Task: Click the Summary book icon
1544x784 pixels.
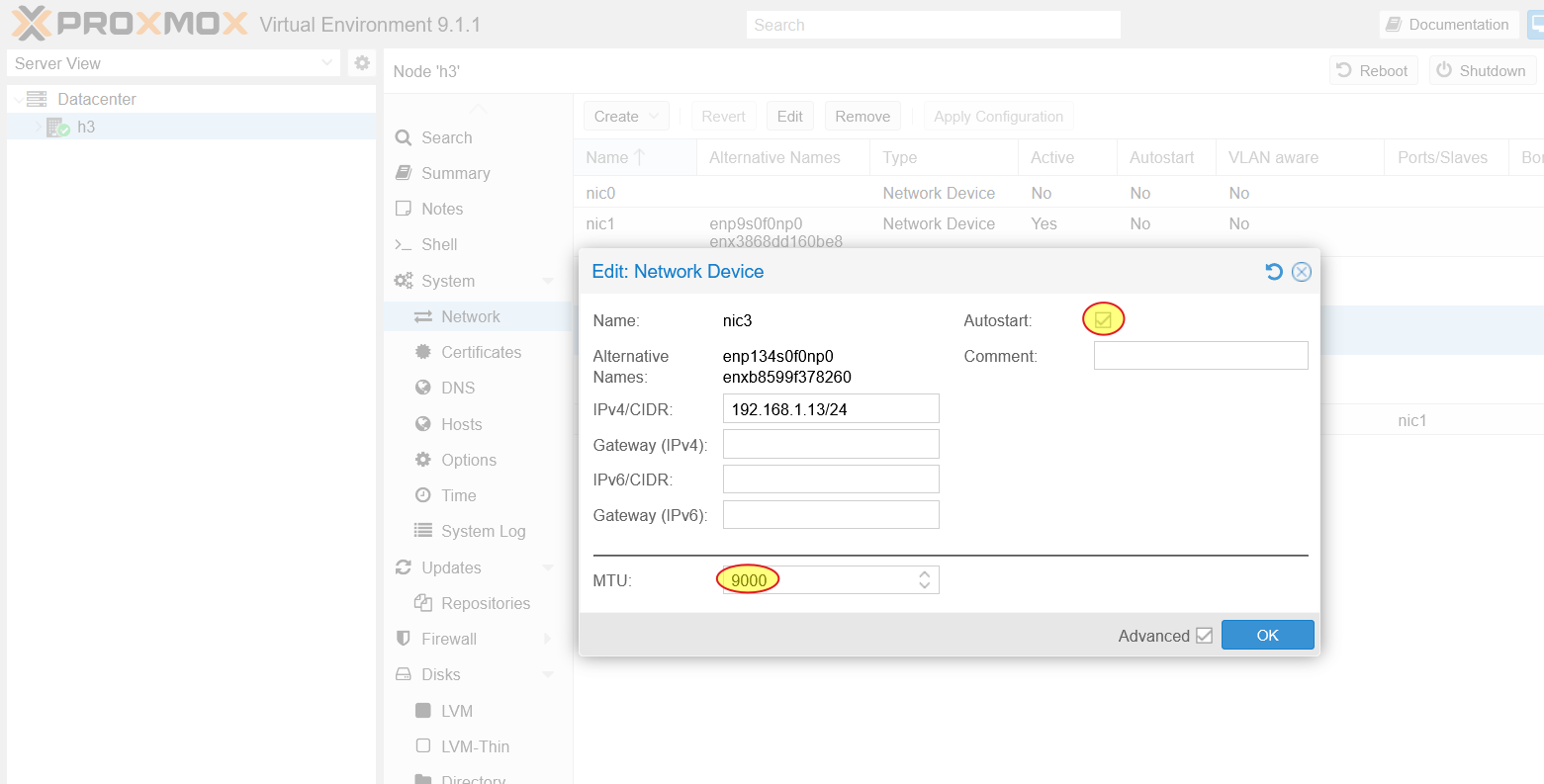Action: [x=404, y=173]
